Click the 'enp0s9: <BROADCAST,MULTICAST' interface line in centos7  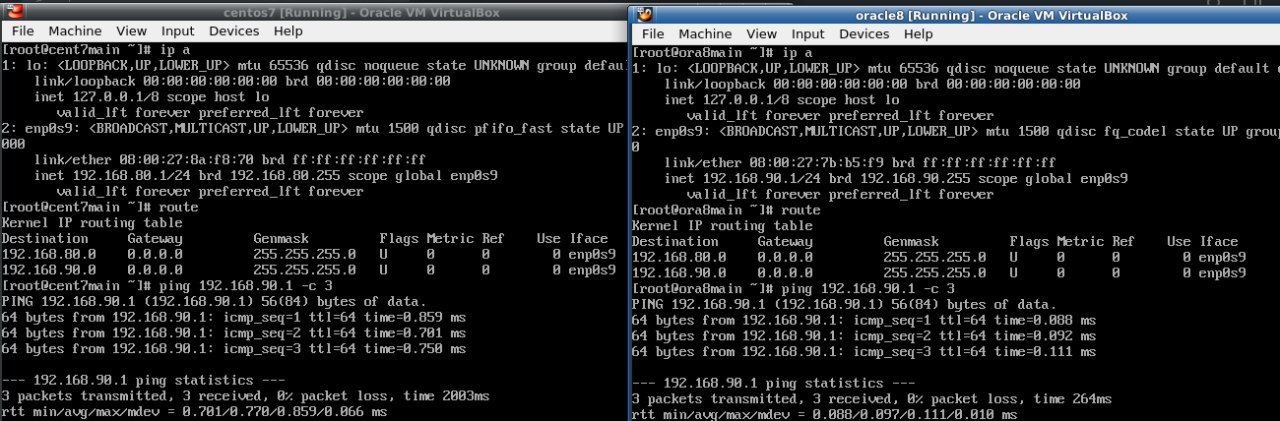[312, 128]
